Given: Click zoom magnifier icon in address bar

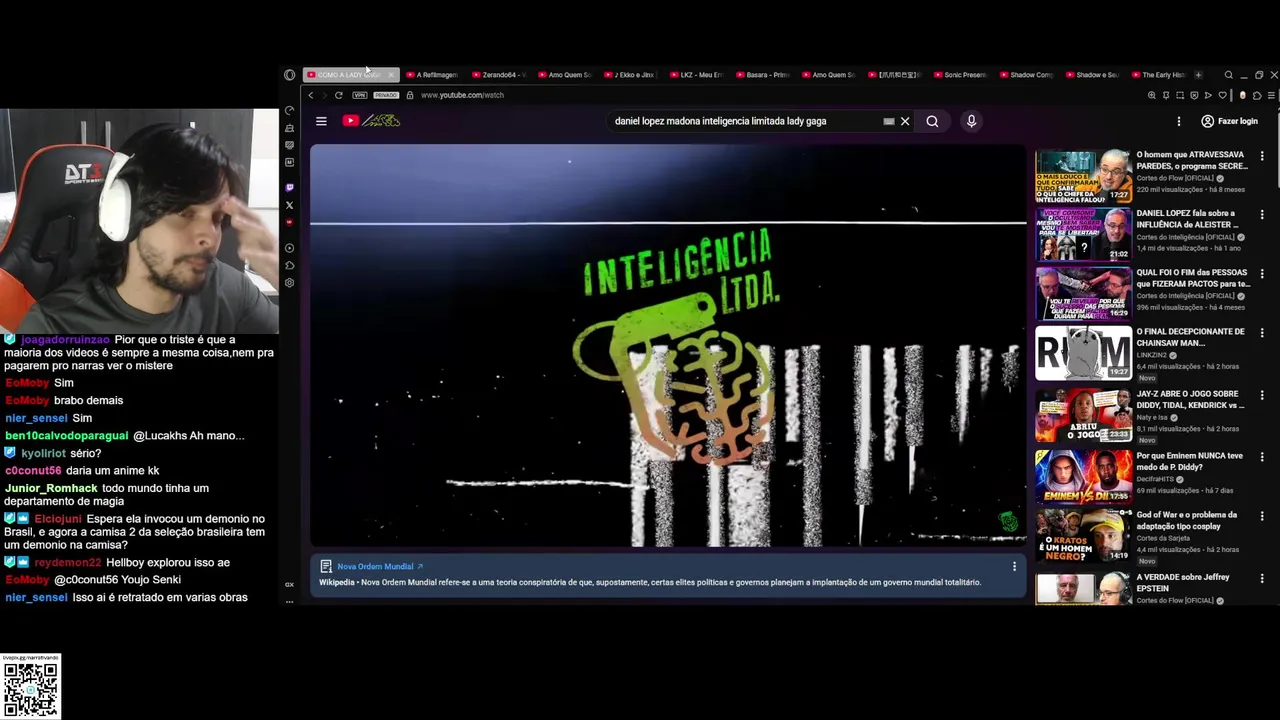Looking at the screenshot, I should [x=1152, y=96].
